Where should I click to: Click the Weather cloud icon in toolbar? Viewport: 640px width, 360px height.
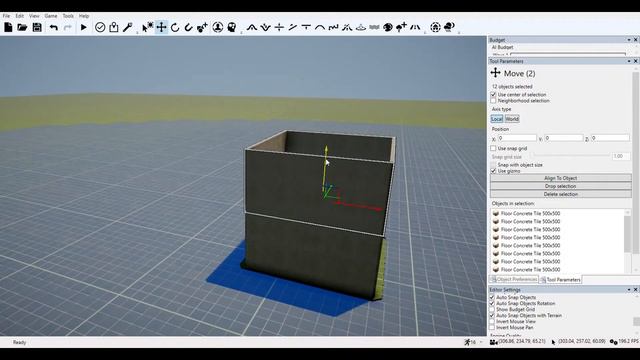point(449,27)
